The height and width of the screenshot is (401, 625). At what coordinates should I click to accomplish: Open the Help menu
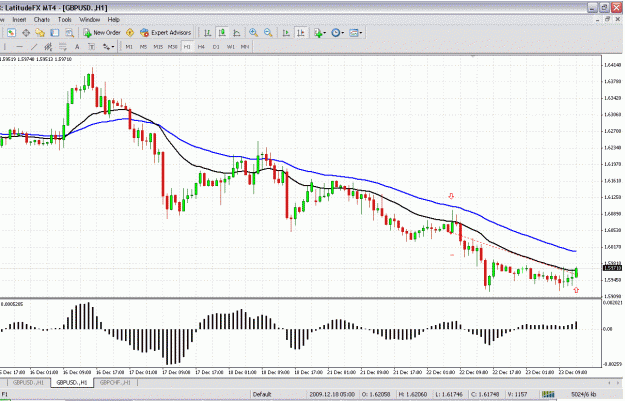114,20
